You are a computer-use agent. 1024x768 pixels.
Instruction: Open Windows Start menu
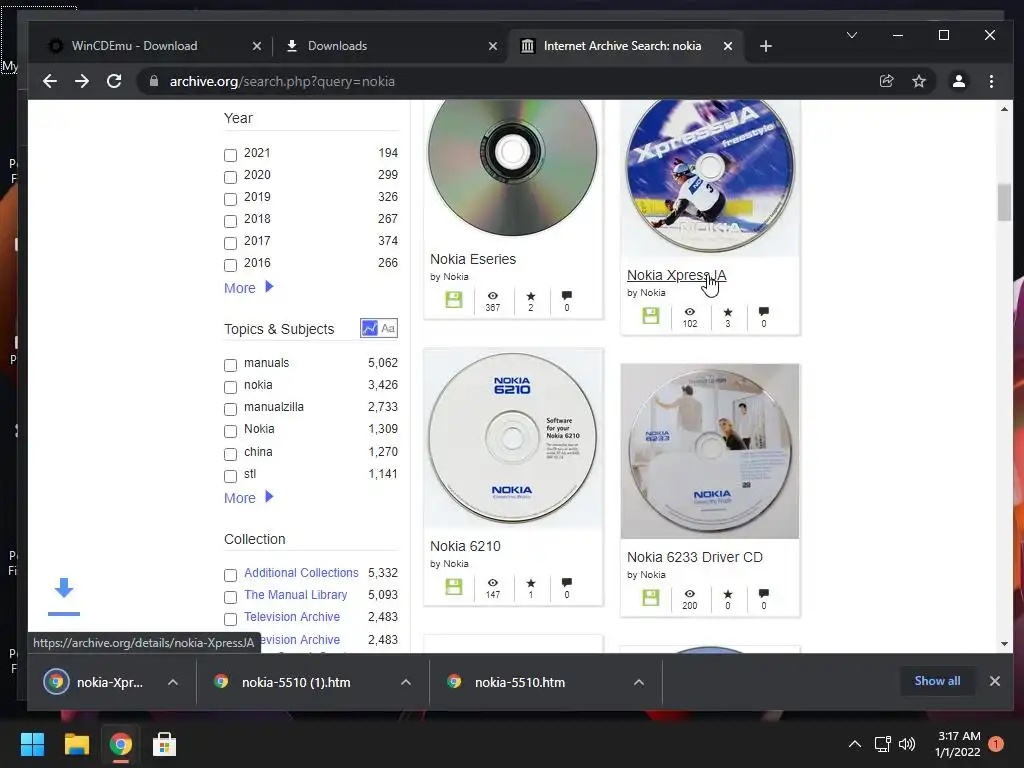pos(32,744)
